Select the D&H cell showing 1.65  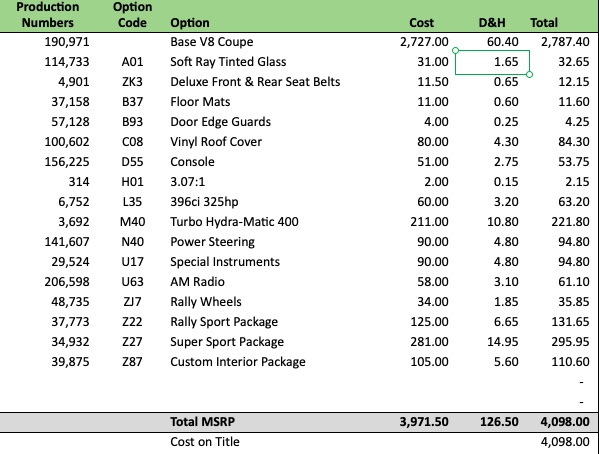[492, 62]
